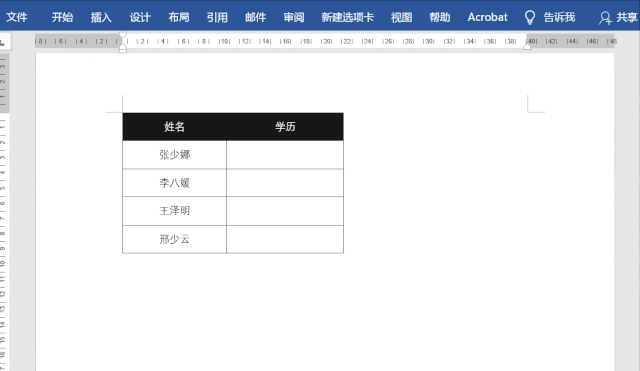Viewport: 640px width, 371px height.
Task: Click the 王泽明 table cell
Action: [x=174, y=211]
